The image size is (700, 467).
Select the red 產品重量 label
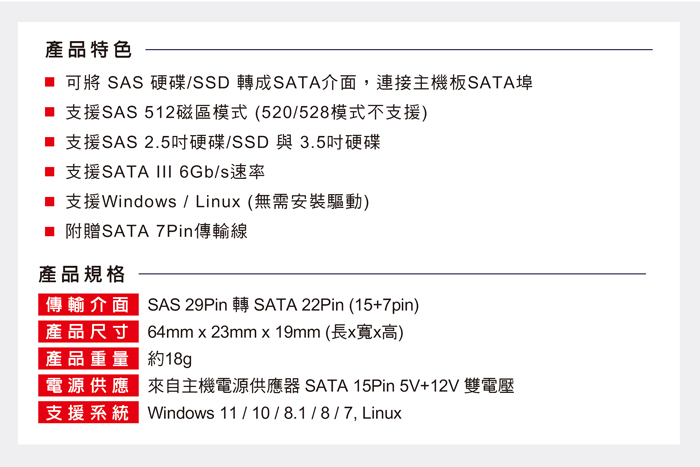(x=88, y=359)
